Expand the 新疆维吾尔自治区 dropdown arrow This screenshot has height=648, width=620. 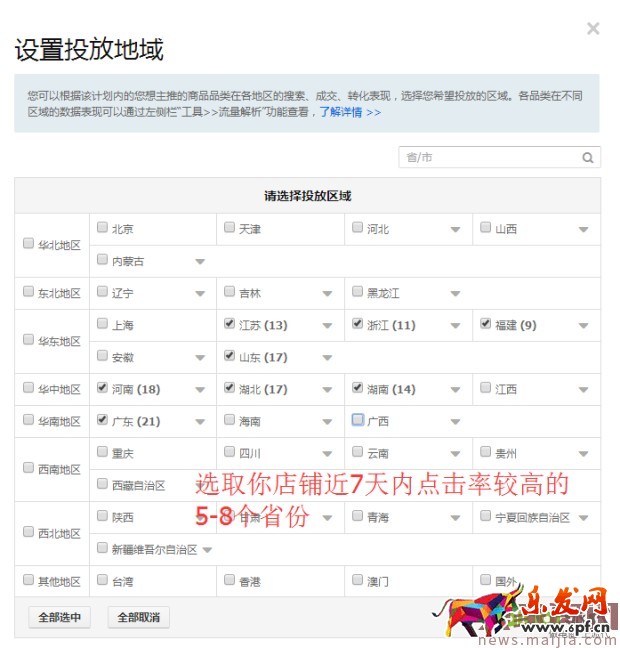pos(207,550)
